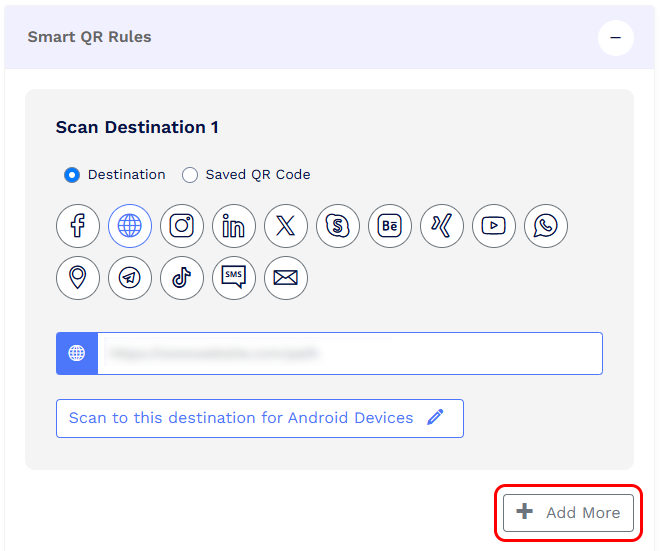Pick the Behance destination icon
The height and width of the screenshot is (551, 661).
[390, 226]
